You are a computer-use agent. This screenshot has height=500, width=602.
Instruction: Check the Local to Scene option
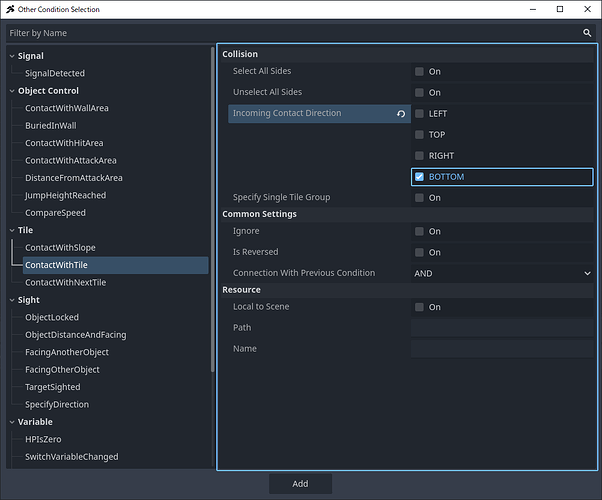point(419,307)
